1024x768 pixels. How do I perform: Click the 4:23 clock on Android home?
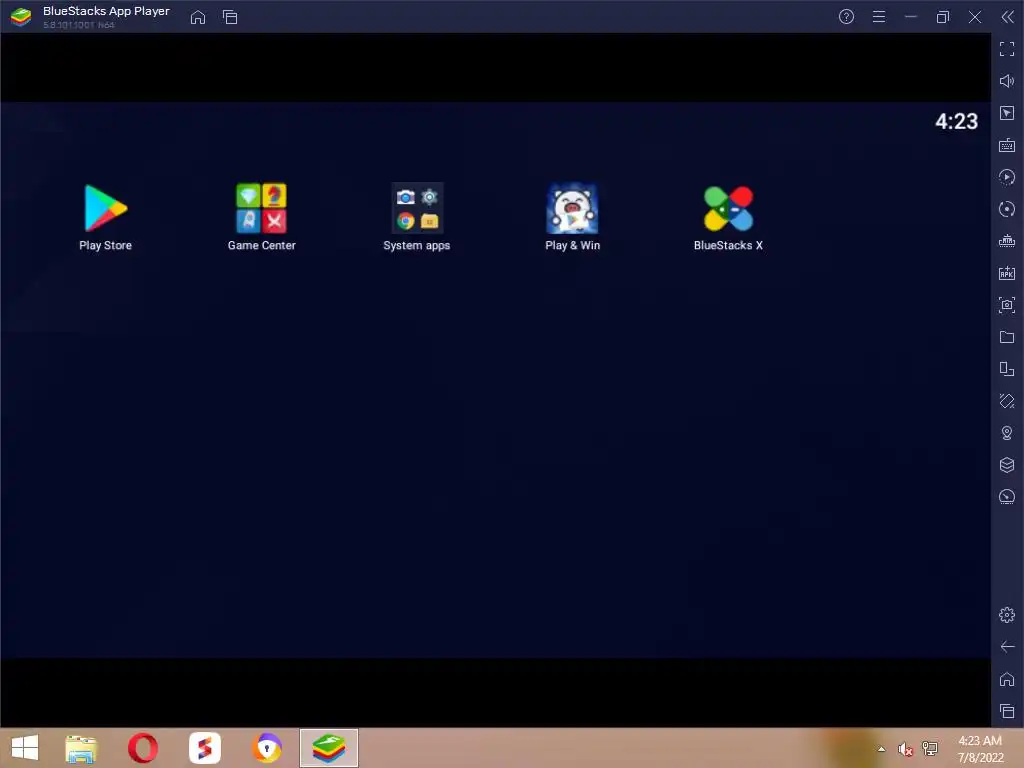[956, 121]
